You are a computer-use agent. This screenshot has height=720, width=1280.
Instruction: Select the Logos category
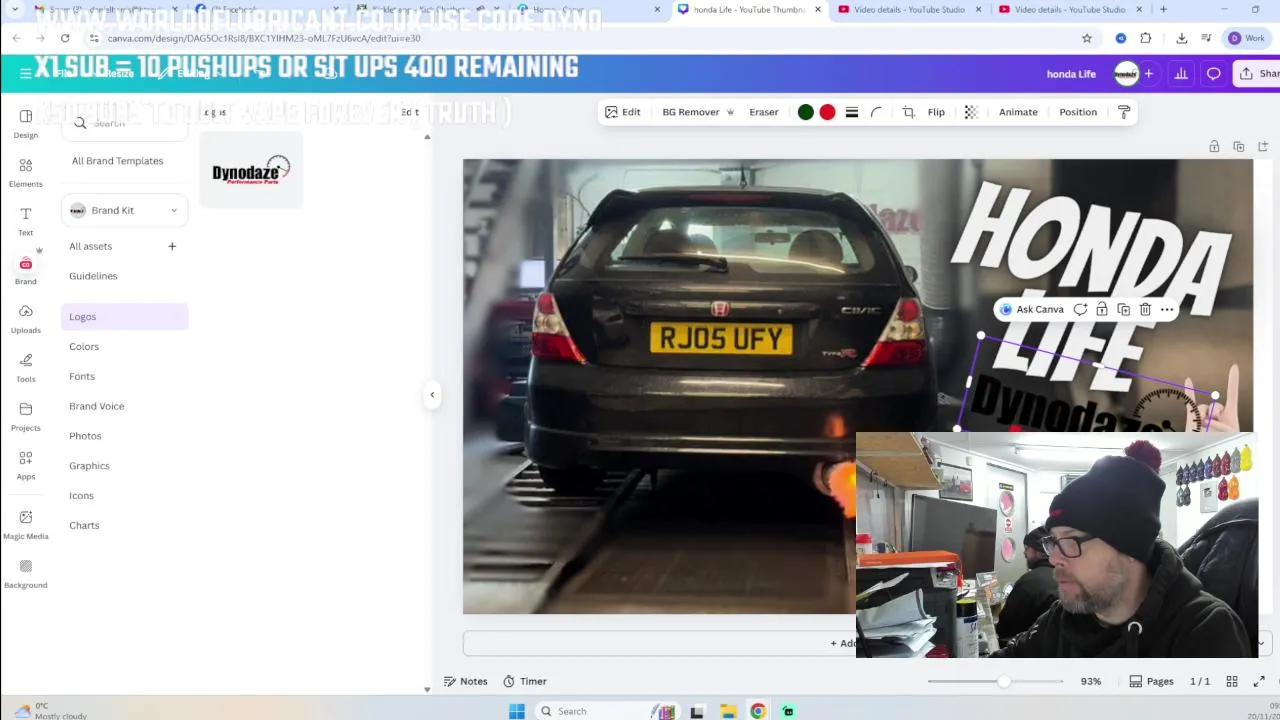[x=125, y=317]
